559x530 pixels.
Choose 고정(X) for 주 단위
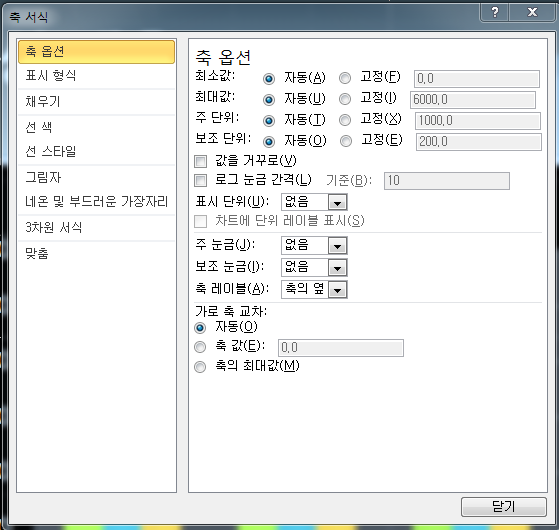[345, 120]
